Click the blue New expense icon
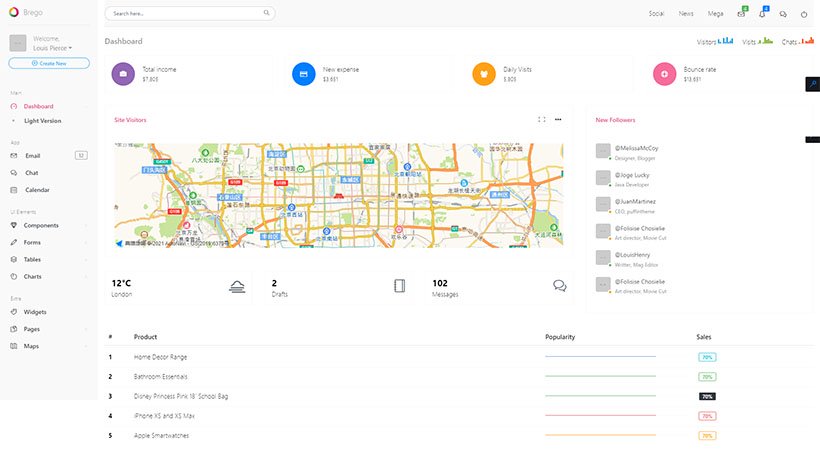 coord(303,74)
